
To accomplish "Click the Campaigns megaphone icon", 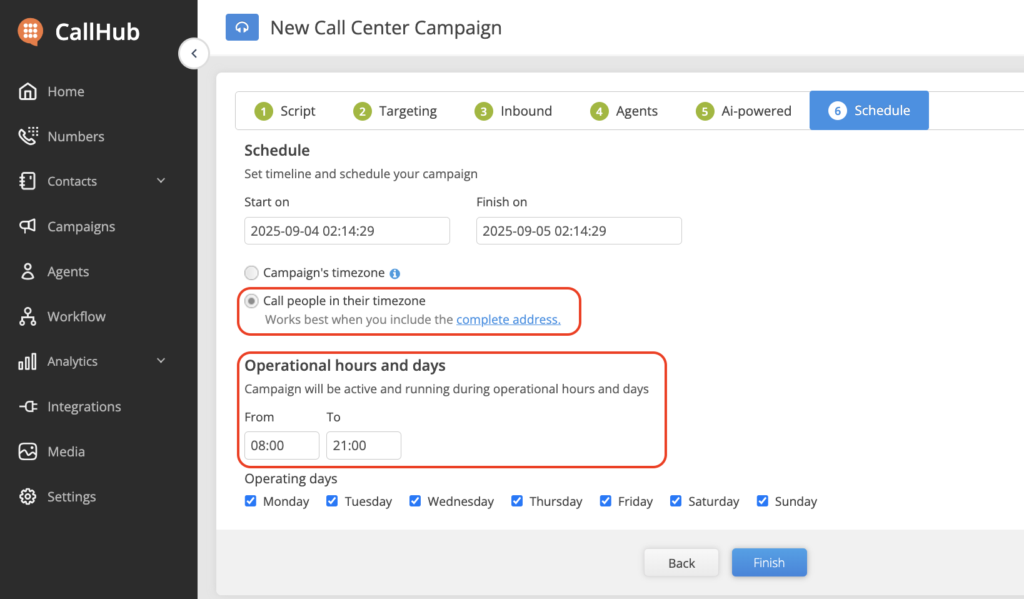I will point(28,226).
